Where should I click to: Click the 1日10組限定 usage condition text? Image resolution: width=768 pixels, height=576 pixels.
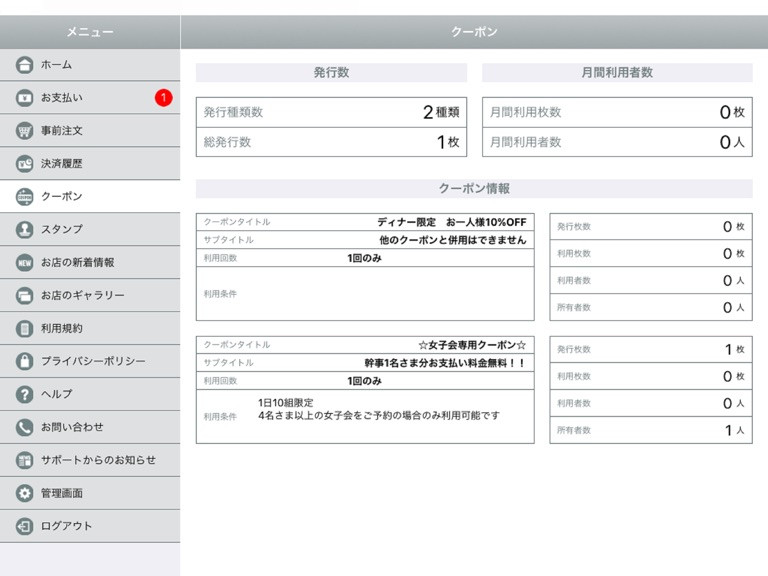click(286, 403)
